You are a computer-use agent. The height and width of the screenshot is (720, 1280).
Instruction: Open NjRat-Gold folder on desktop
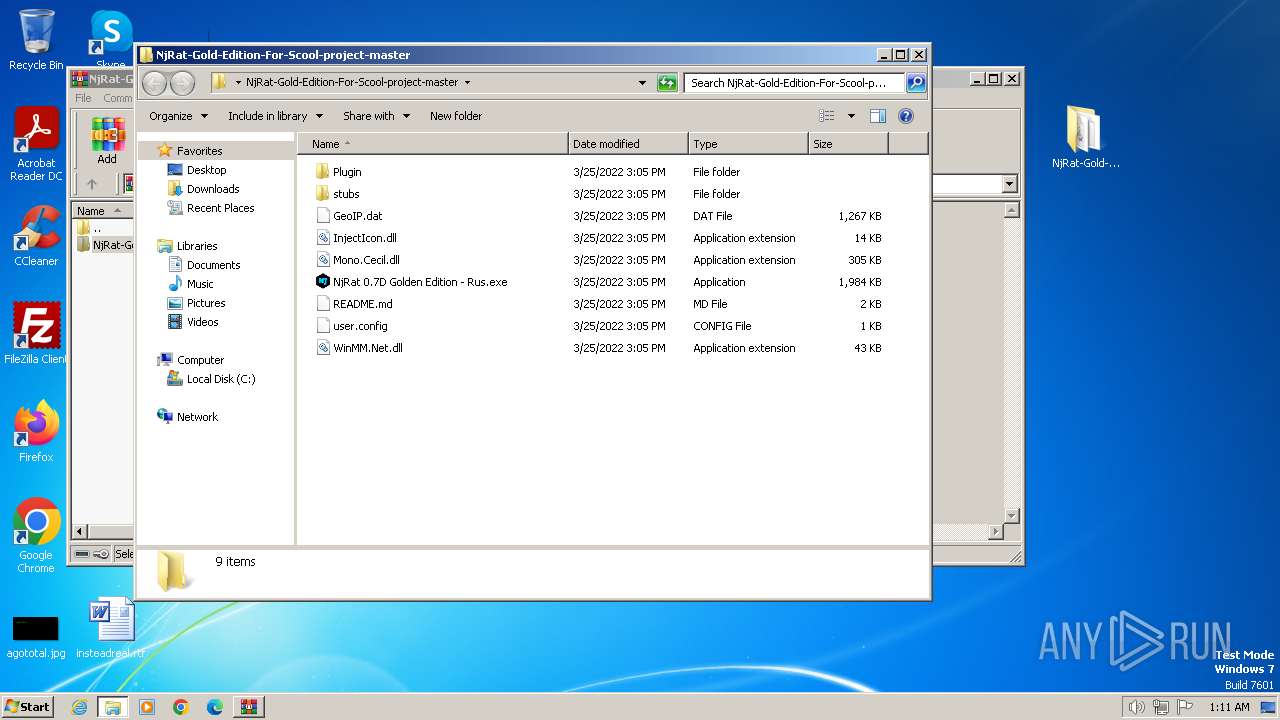[x=1085, y=137]
